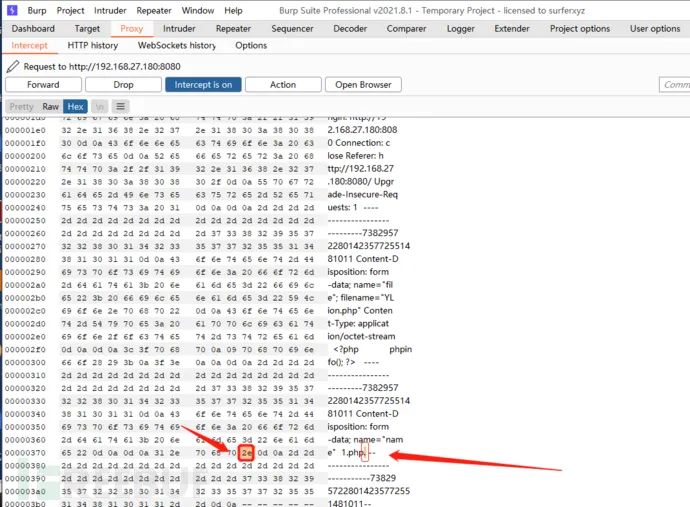Switch to the Intruder tool tab

tap(179, 29)
